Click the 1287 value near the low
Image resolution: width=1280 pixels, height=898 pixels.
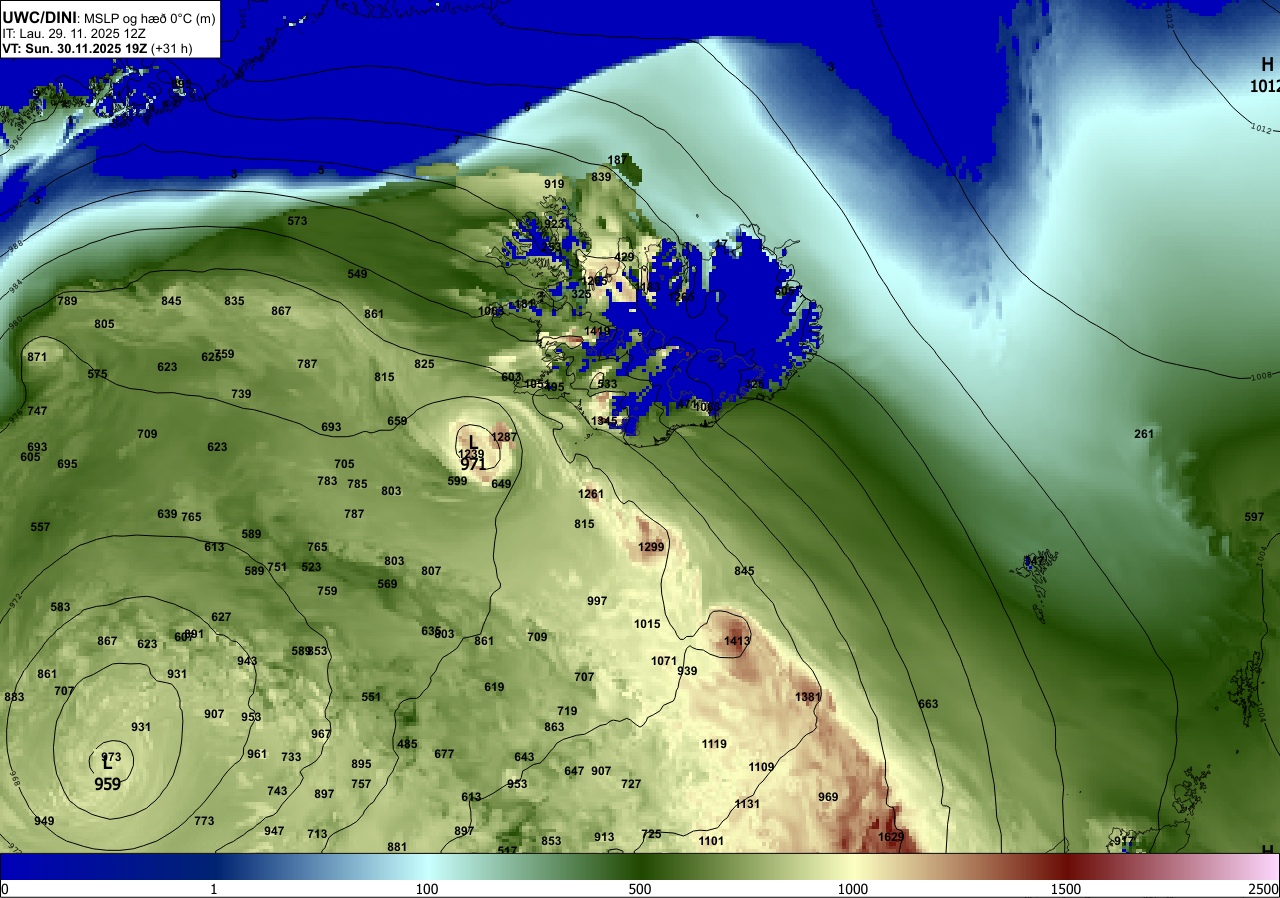tap(505, 437)
